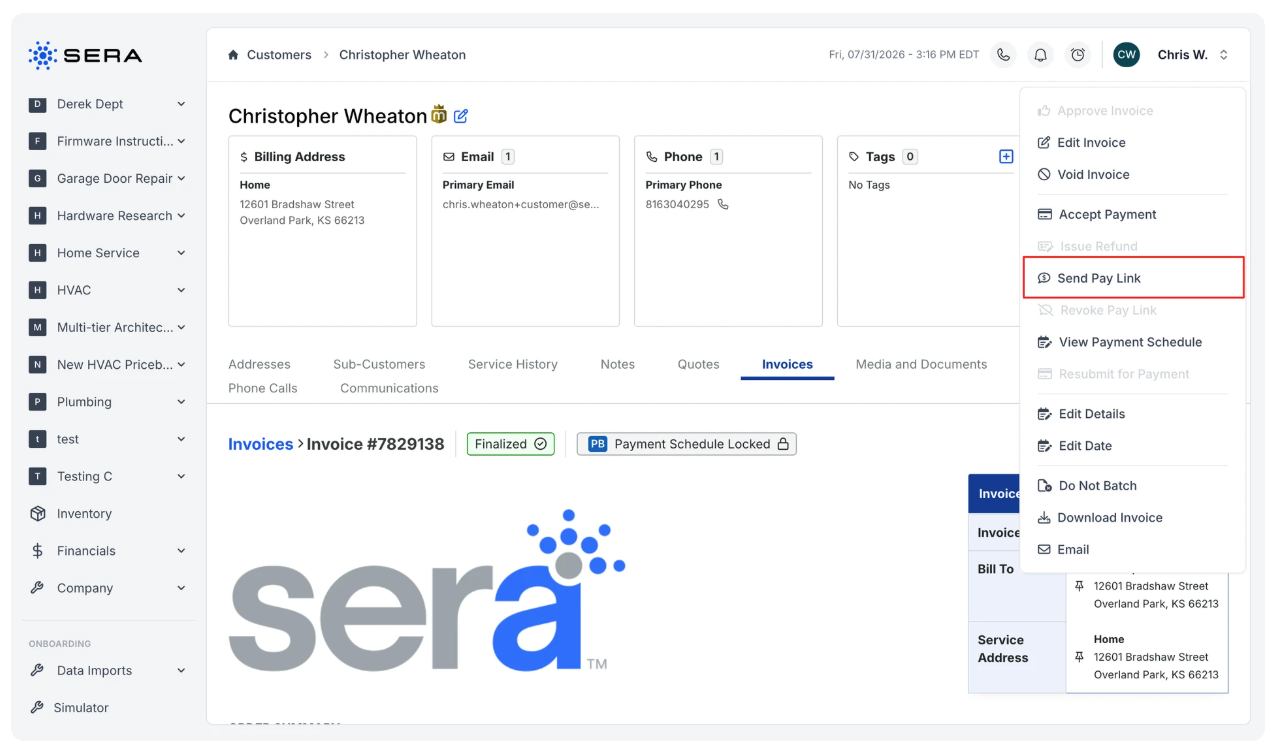
Task: Click phone number 8163040295
Action: [677, 204]
